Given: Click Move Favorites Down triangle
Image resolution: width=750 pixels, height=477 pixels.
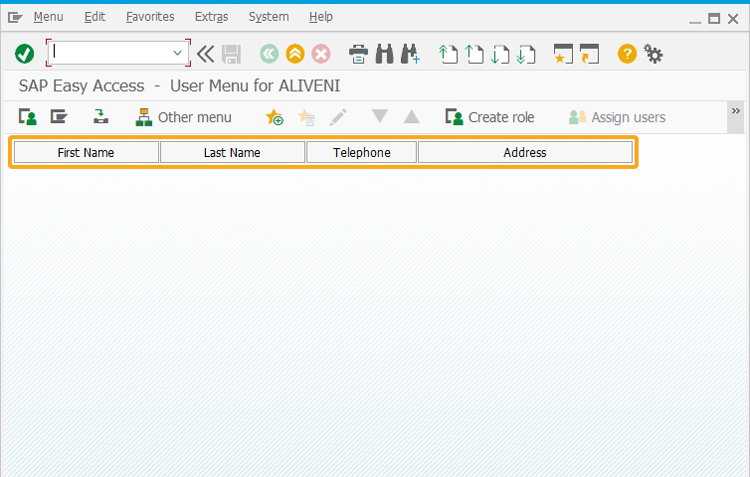Looking at the screenshot, I should coord(380,116).
